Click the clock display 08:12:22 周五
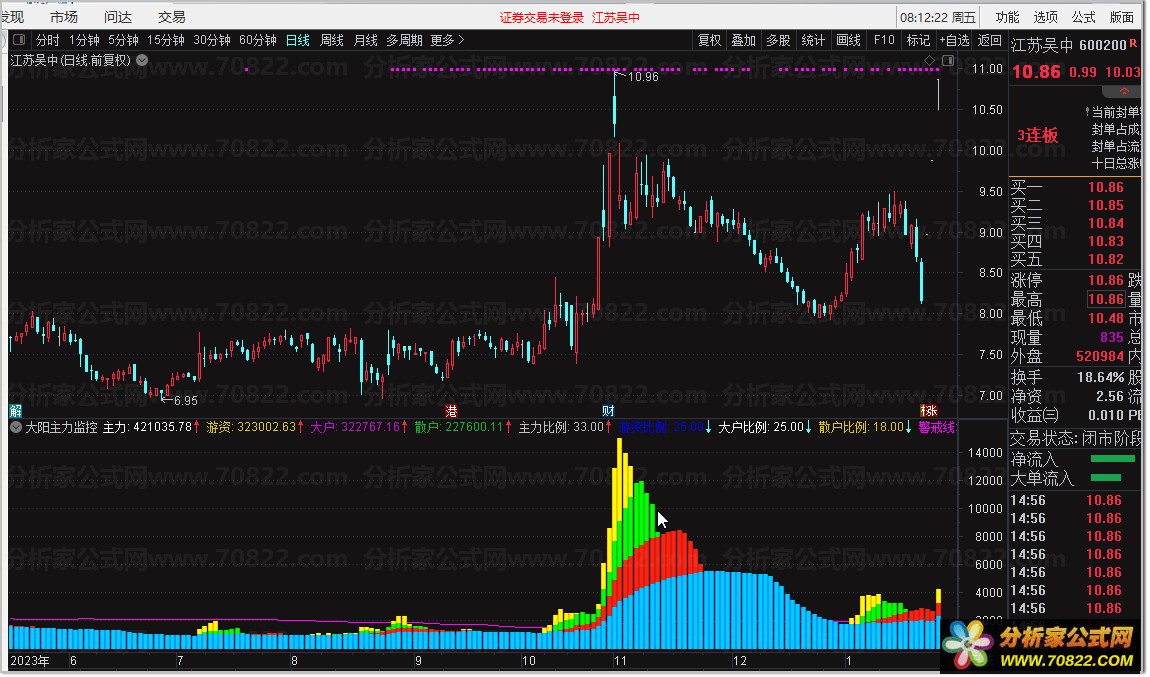Viewport: 1150px width, 677px height. point(938,18)
